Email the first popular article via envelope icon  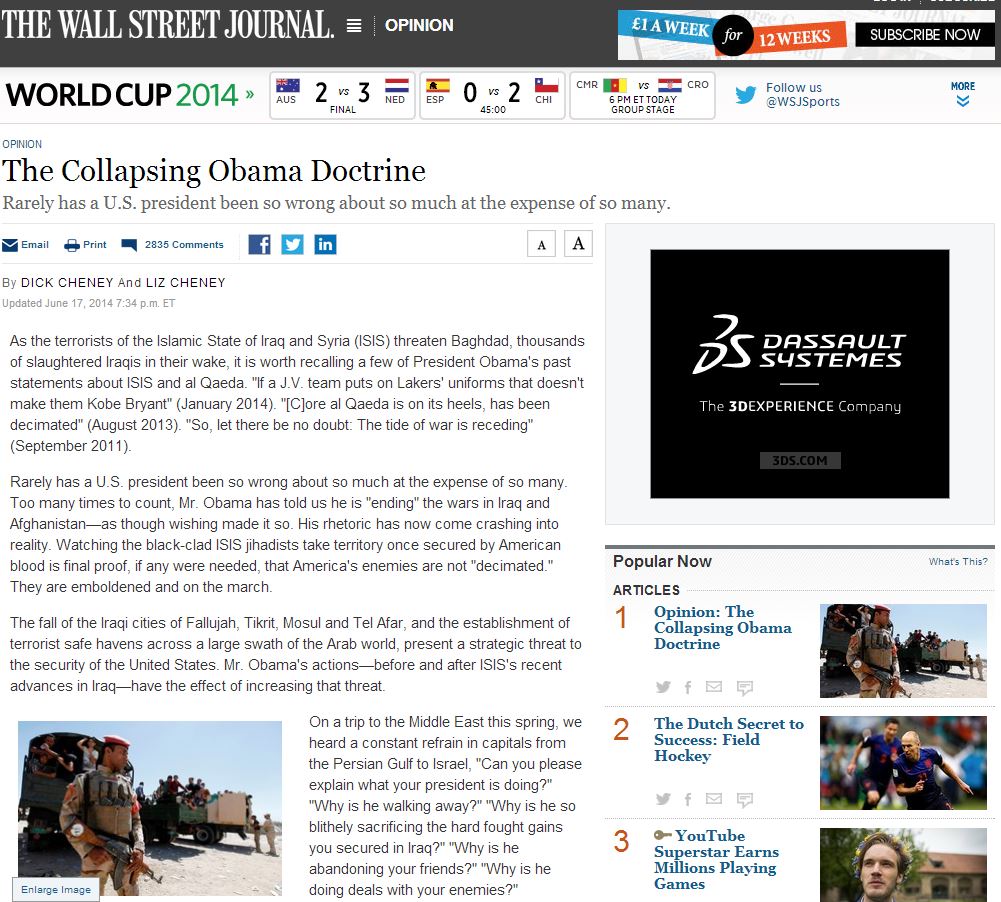713,687
